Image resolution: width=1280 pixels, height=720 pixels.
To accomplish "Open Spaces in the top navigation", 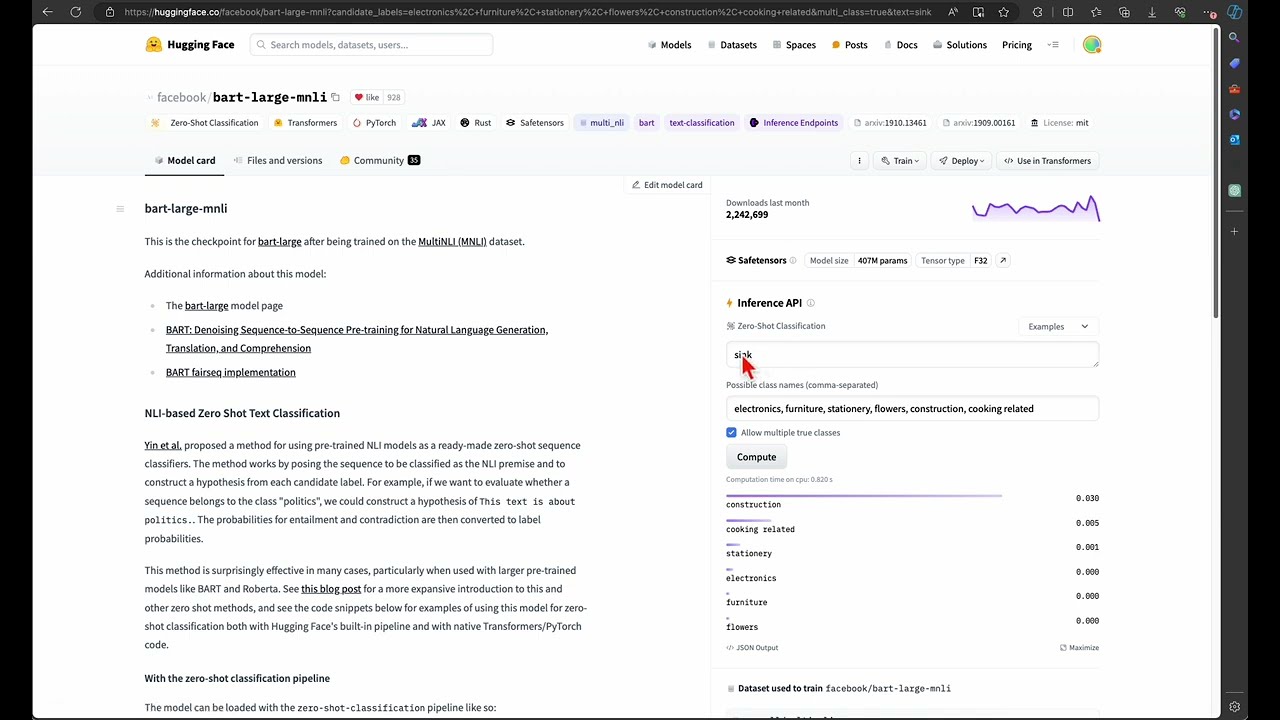I will [x=794, y=45].
